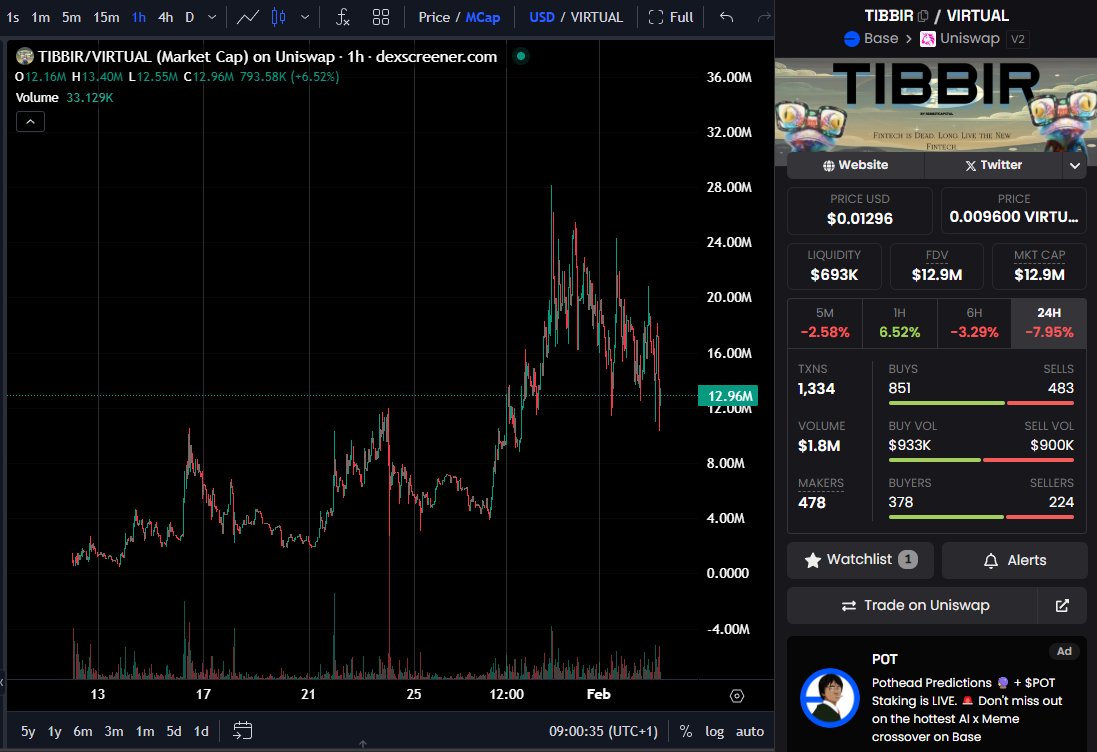Image resolution: width=1097 pixels, height=752 pixels.
Task: Click the buyers versus sellers bar
Action: click(x=981, y=517)
